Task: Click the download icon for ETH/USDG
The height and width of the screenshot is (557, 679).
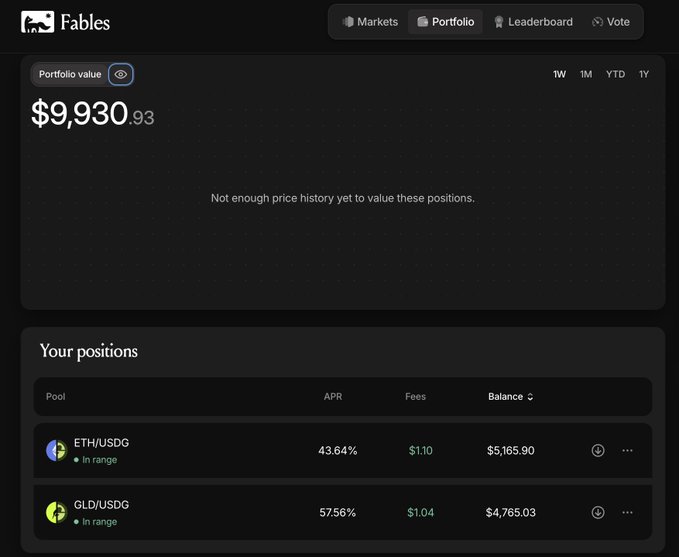Action: coord(598,451)
